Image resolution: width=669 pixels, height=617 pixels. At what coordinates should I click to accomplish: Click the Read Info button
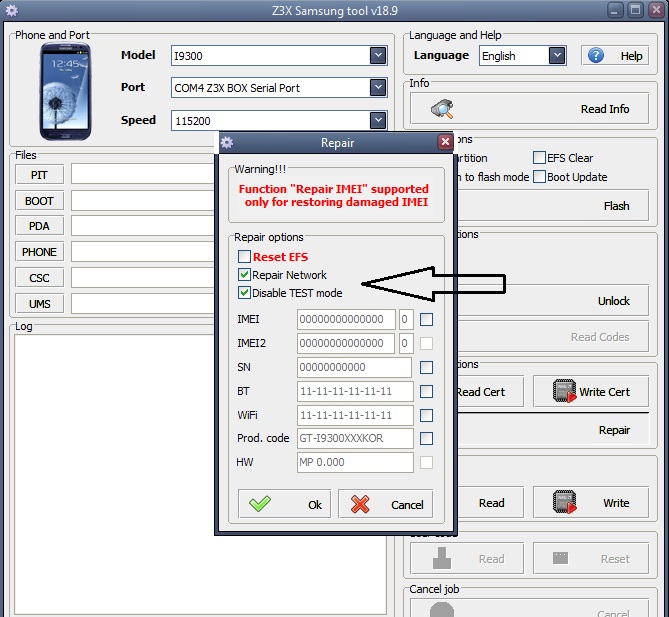529,108
